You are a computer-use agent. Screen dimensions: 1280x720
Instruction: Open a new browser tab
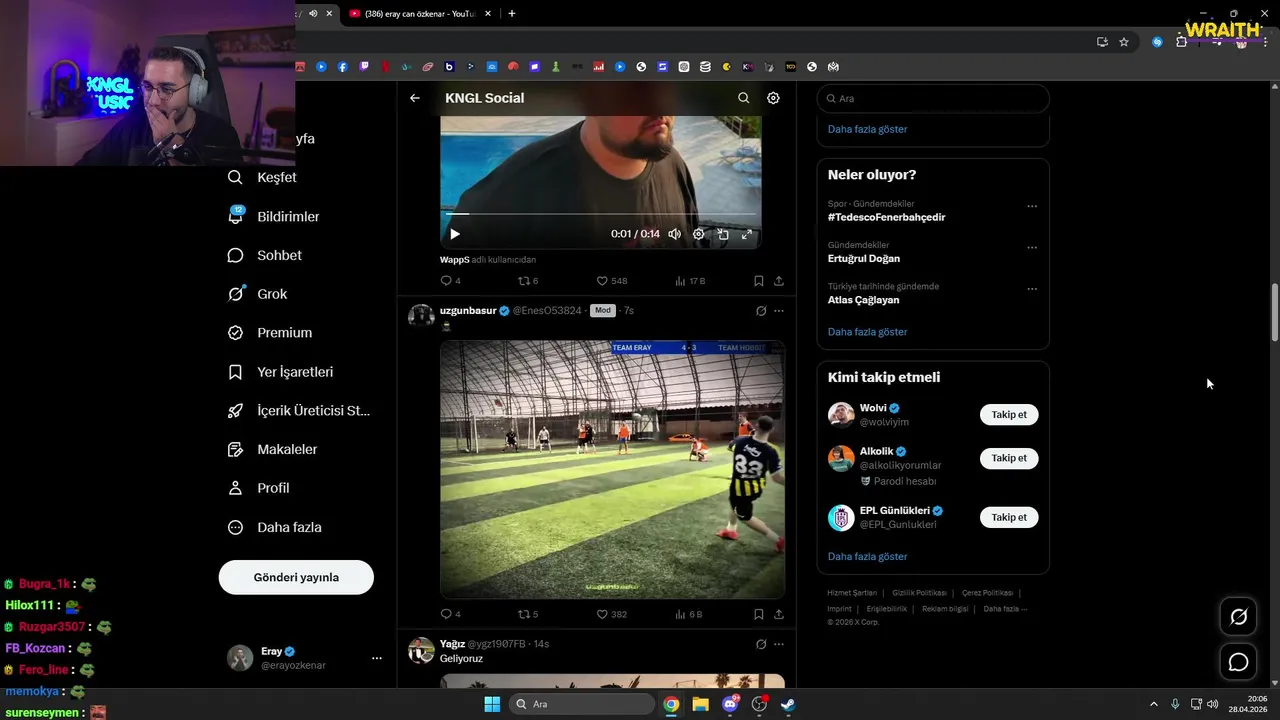pyautogui.click(x=512, y=14)
